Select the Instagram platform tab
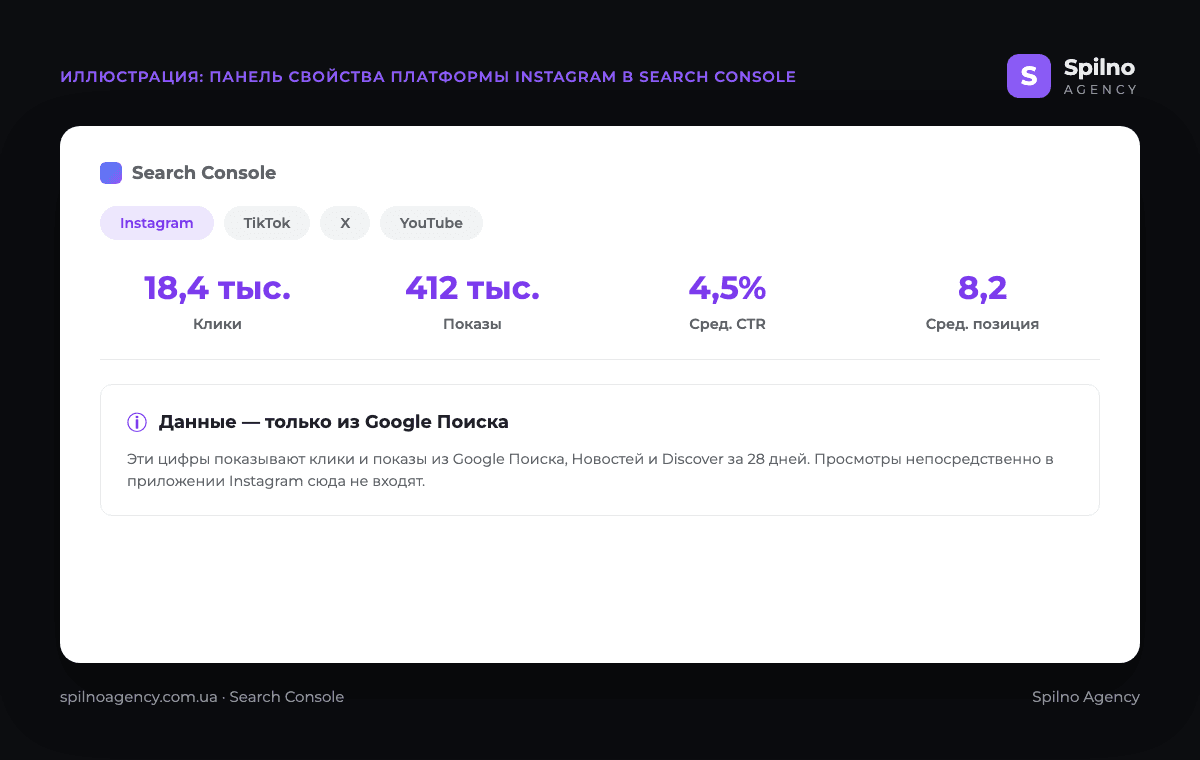Screen dimensions: 1200x760 coord(157,223)
